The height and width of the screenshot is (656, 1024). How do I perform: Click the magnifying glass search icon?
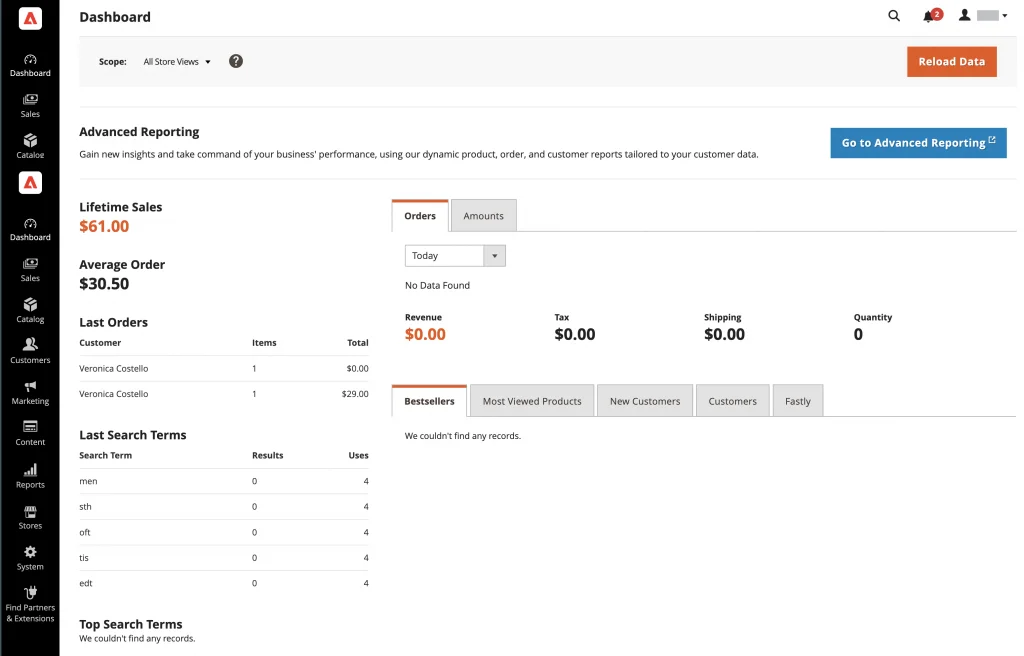894,16
